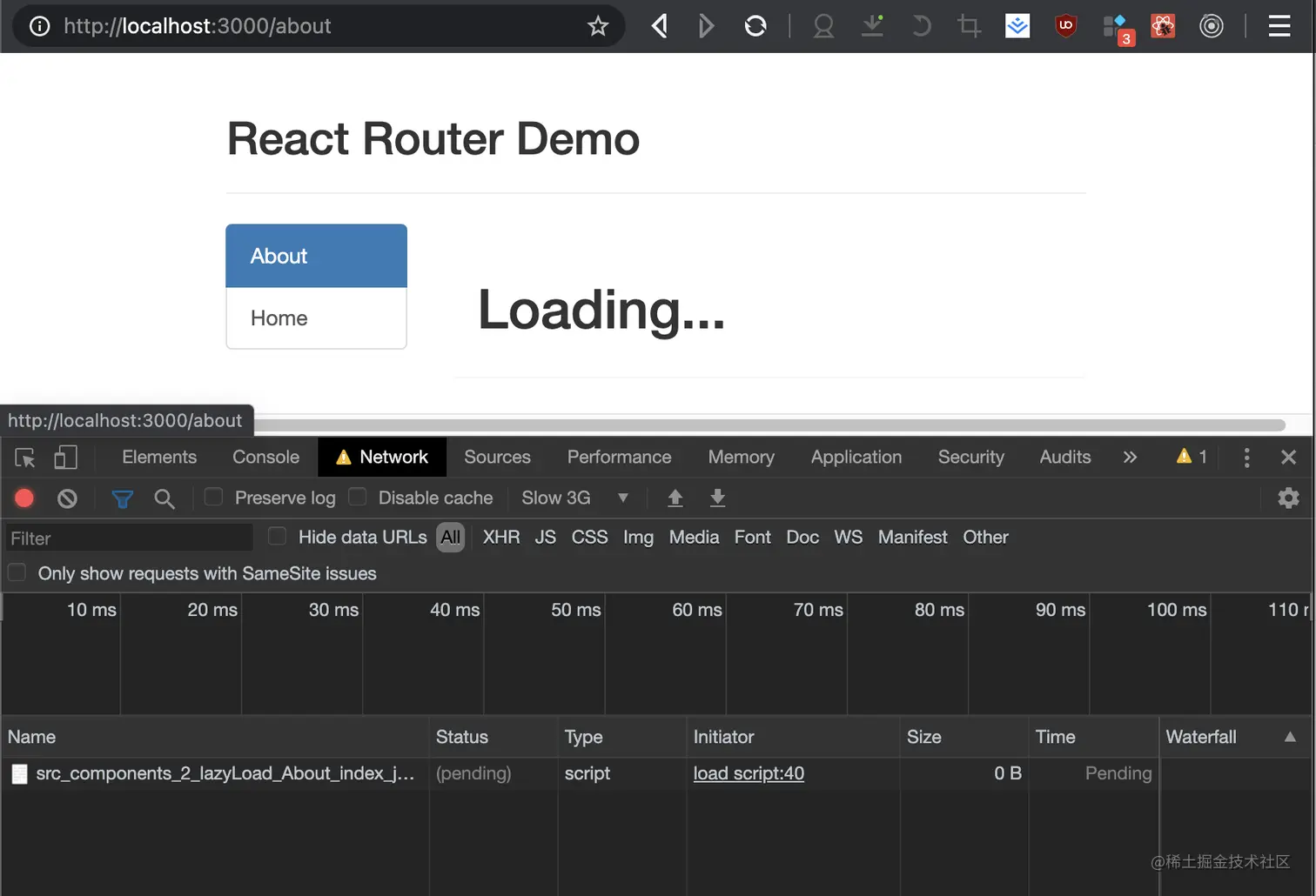Filter requests by XHR
The width and height of the screenshot is (1316, 896).
[x=501, y=538]
